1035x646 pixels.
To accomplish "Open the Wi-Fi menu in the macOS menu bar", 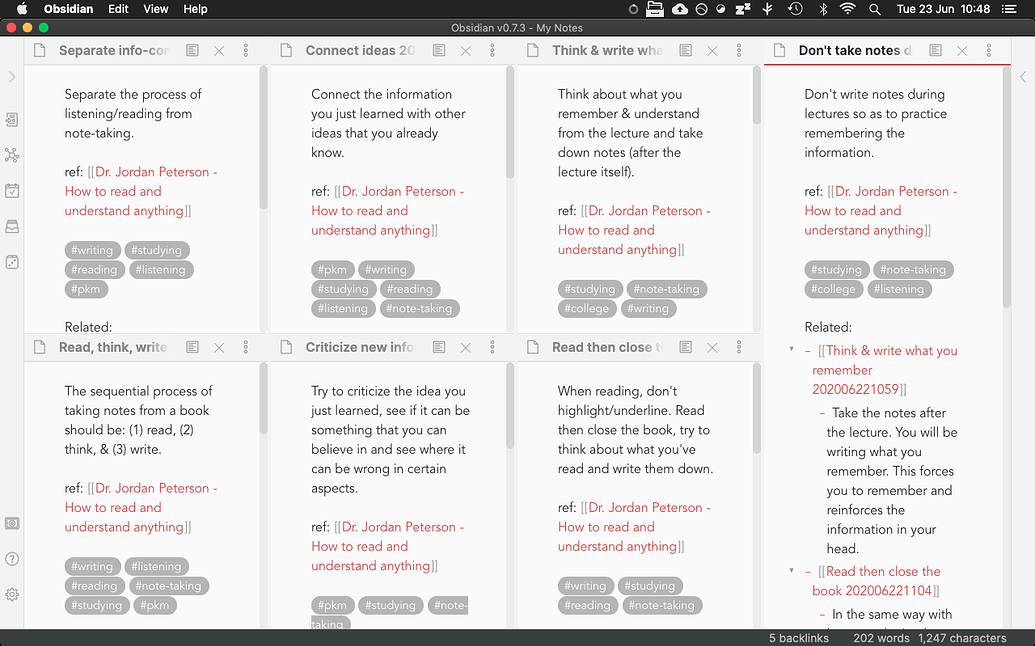I will (x=847, y=9).
